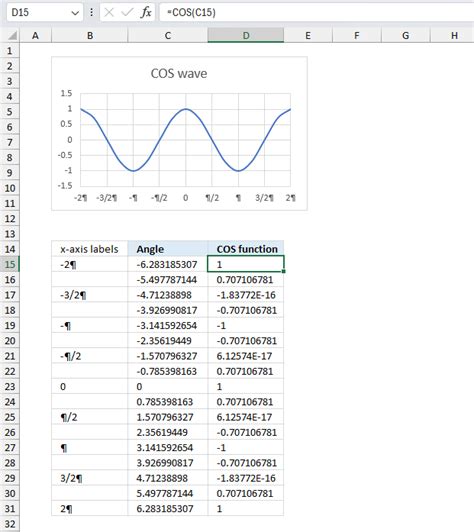Screen dimensions: 474x532
Task: Select cell with -4.71238898
Action: coord(168,295)
